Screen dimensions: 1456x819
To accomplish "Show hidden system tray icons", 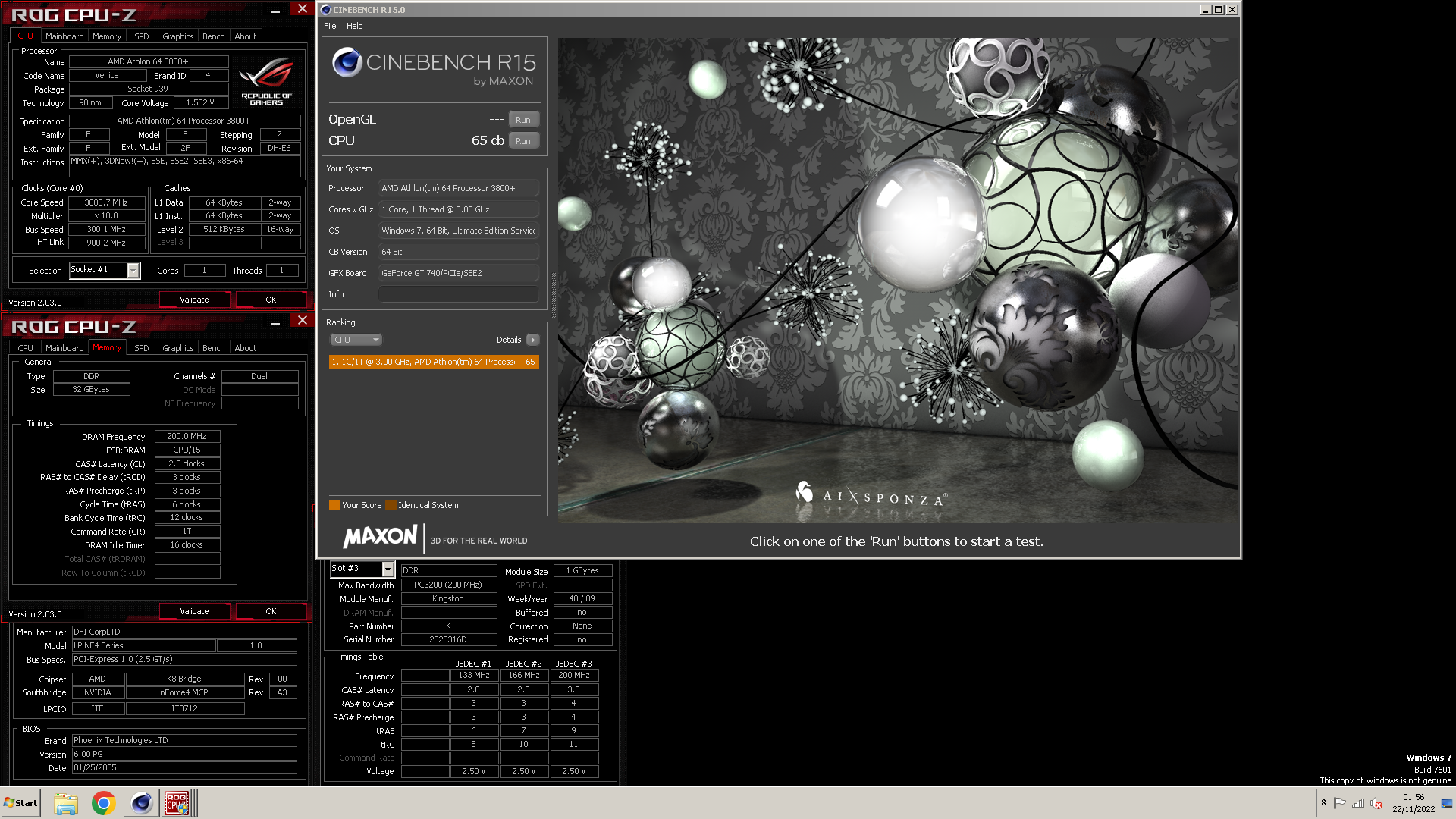I will point(1323,802).
